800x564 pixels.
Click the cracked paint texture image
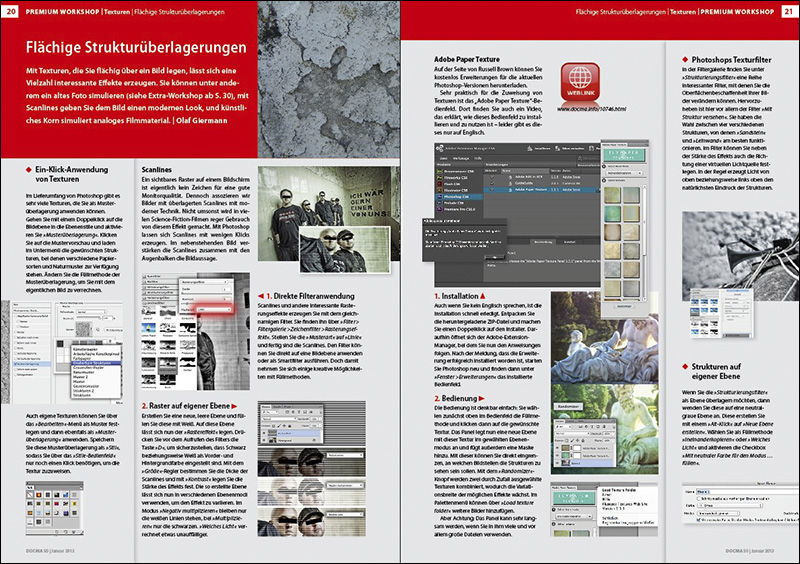[329, 79]
